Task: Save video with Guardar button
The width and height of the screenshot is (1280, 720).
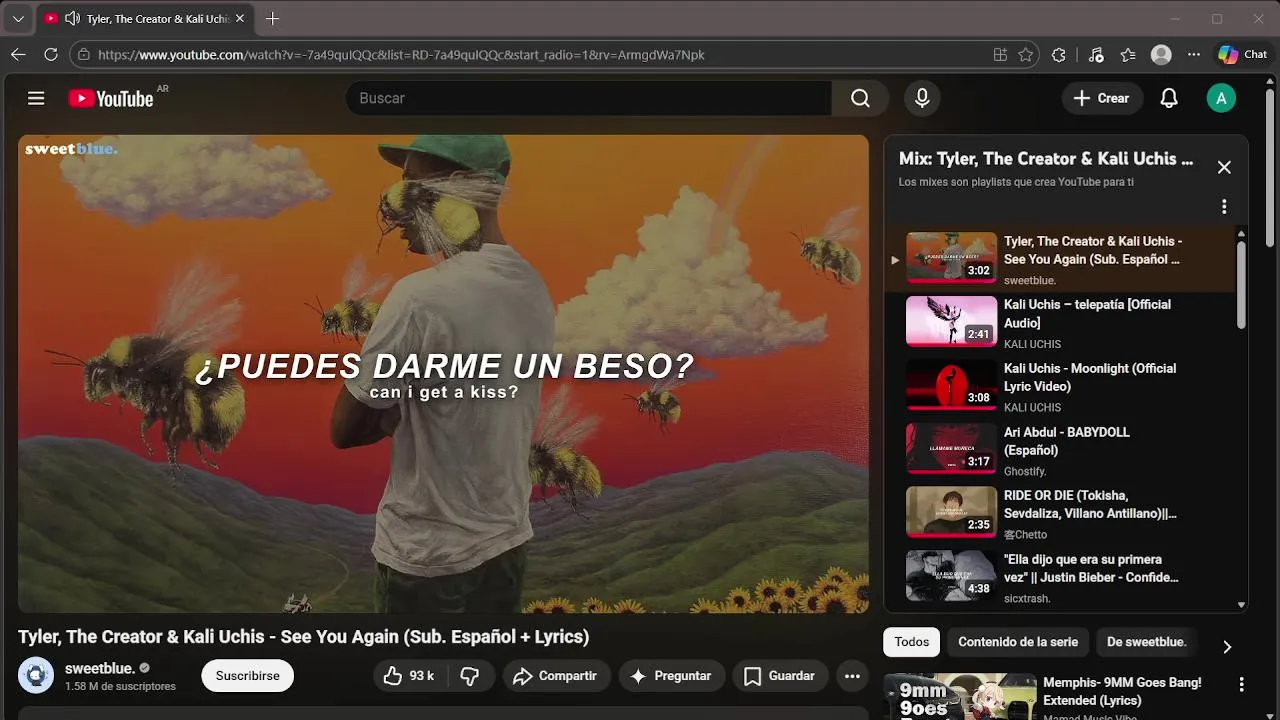Action: click(780, 676)
